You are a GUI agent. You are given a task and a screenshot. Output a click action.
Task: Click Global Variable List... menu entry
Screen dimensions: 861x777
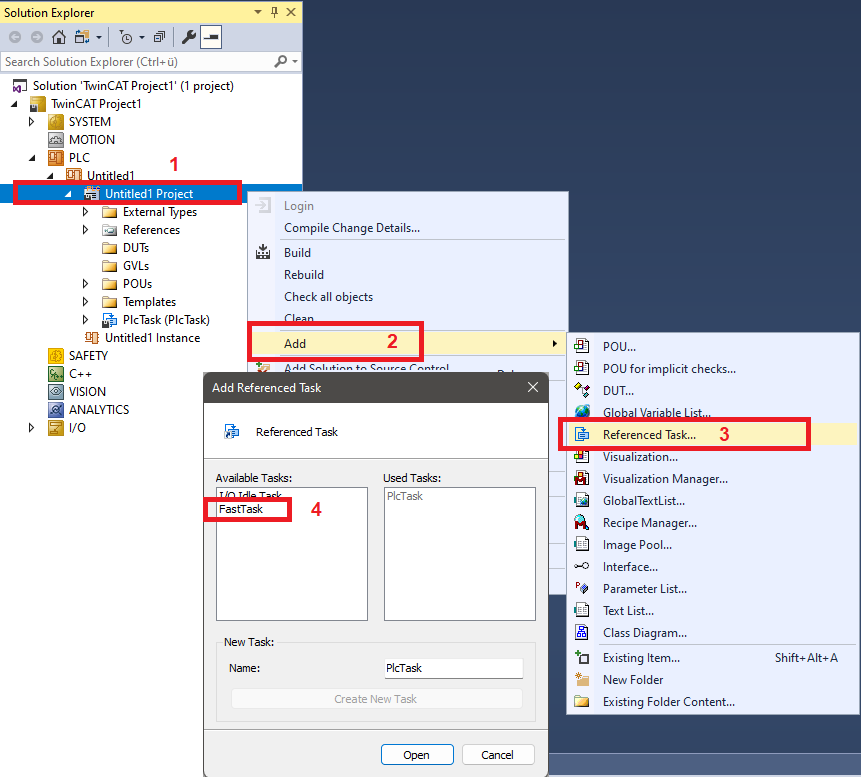pyautogui.click(x=656, y=412)
